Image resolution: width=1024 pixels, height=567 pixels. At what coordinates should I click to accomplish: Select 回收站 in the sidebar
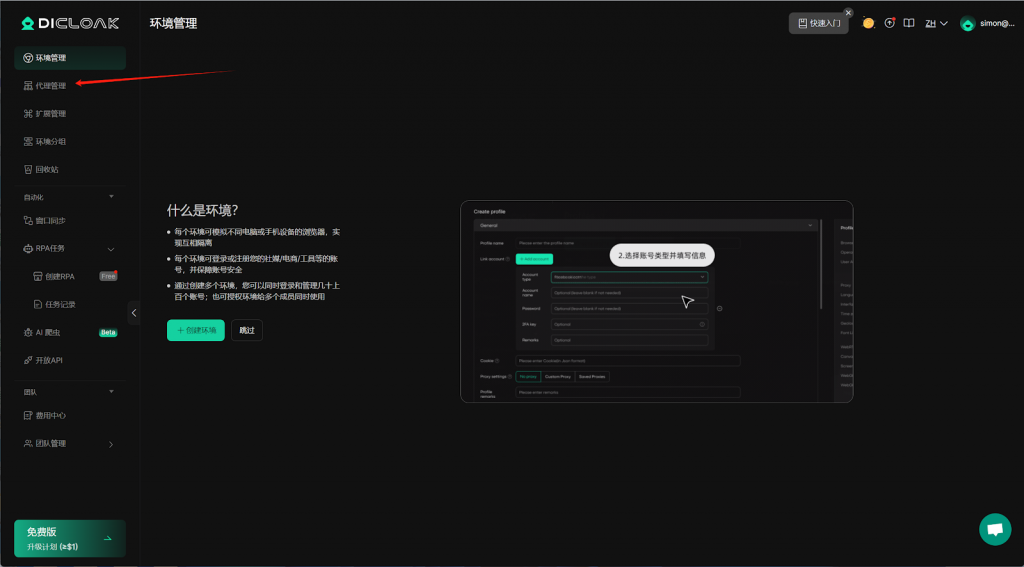[x=46, y=170]
